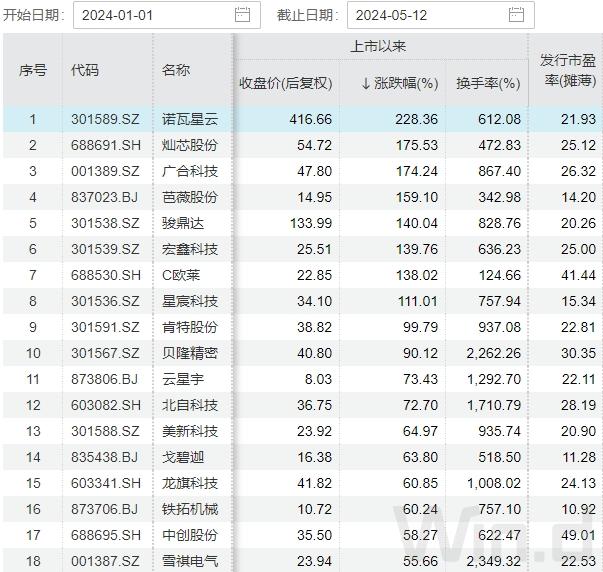The width and height of the screenshot is (603, 572).
Task: Click closing price value 133.99
Action: (x=311, y=223)
